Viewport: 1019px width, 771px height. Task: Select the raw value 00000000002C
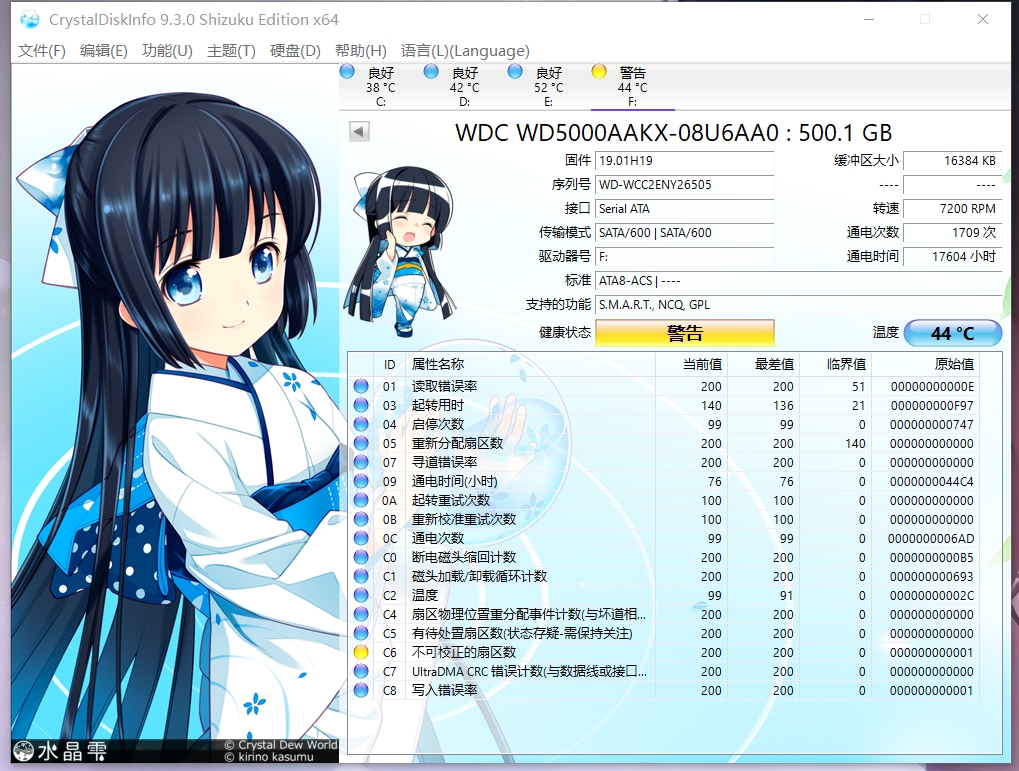(x=931, y=595)
